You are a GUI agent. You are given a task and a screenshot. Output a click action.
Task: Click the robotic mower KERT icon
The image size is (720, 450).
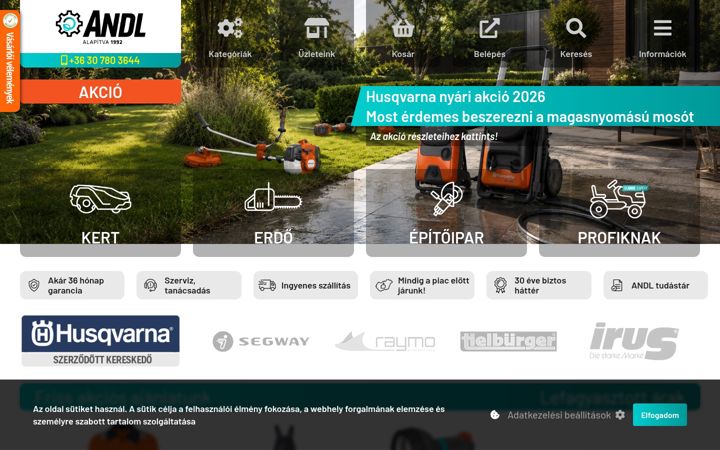coord(100,199)
